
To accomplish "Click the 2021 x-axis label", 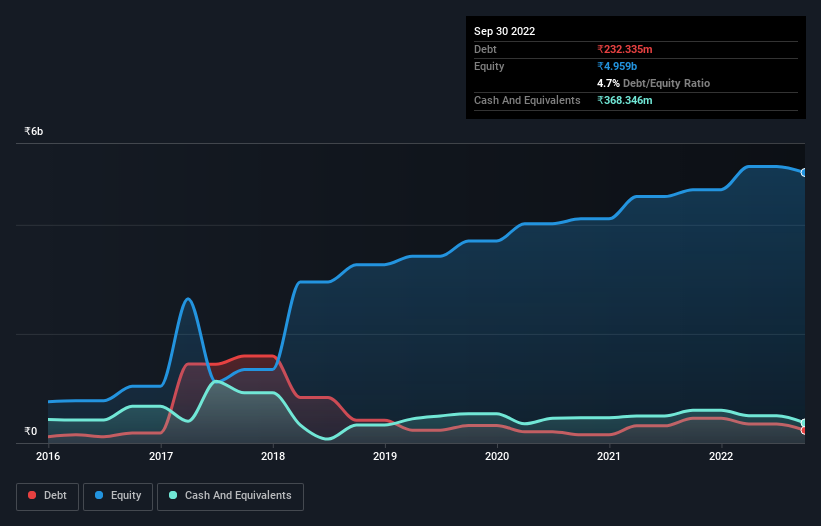I will point(609,456).
